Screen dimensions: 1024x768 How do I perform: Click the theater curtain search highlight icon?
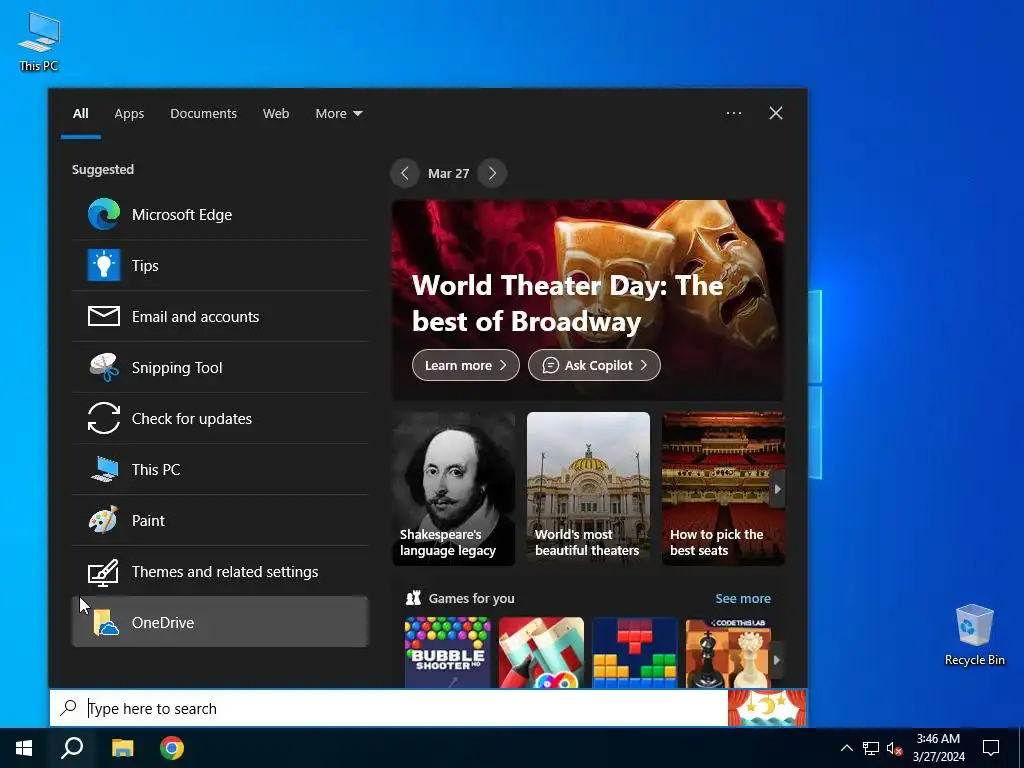(767, 708)
